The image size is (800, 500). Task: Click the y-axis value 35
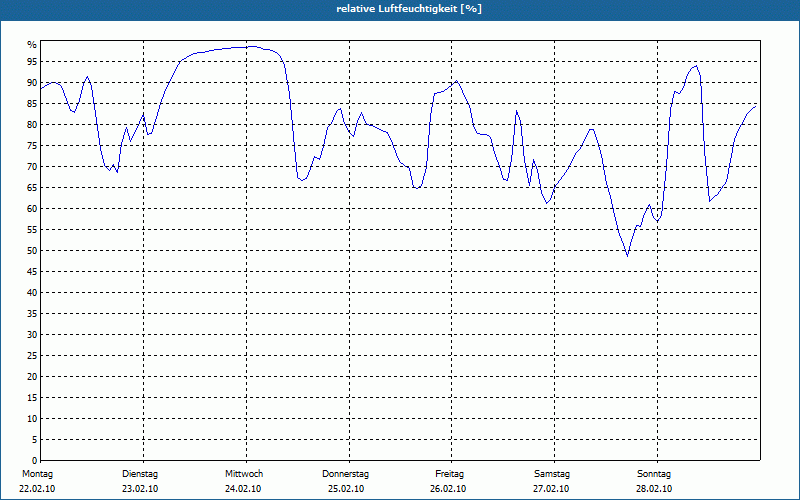[x=32, y=314]
